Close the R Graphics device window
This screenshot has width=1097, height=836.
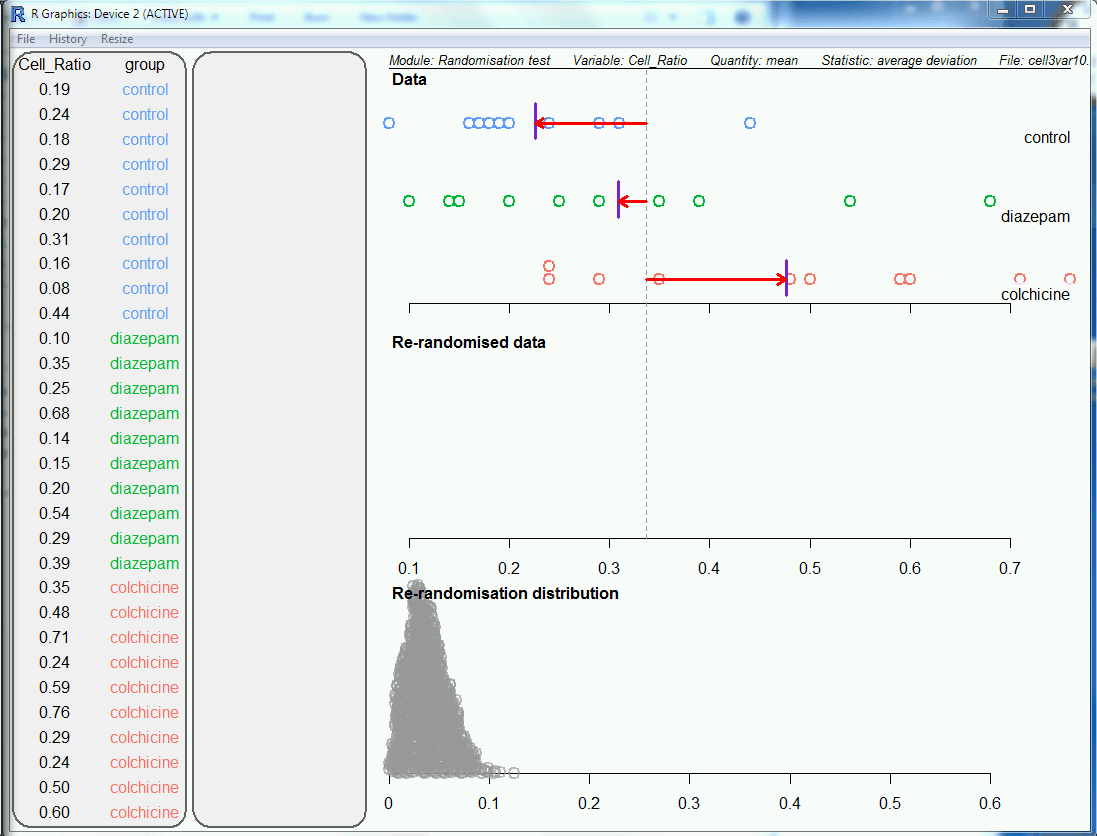click(x=1067, y=9)
